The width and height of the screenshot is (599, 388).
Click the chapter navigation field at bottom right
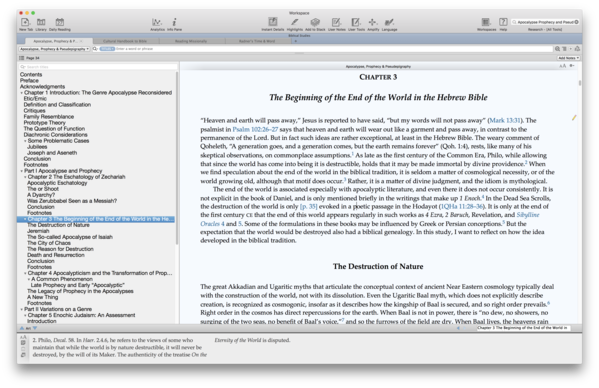(523, 328)
